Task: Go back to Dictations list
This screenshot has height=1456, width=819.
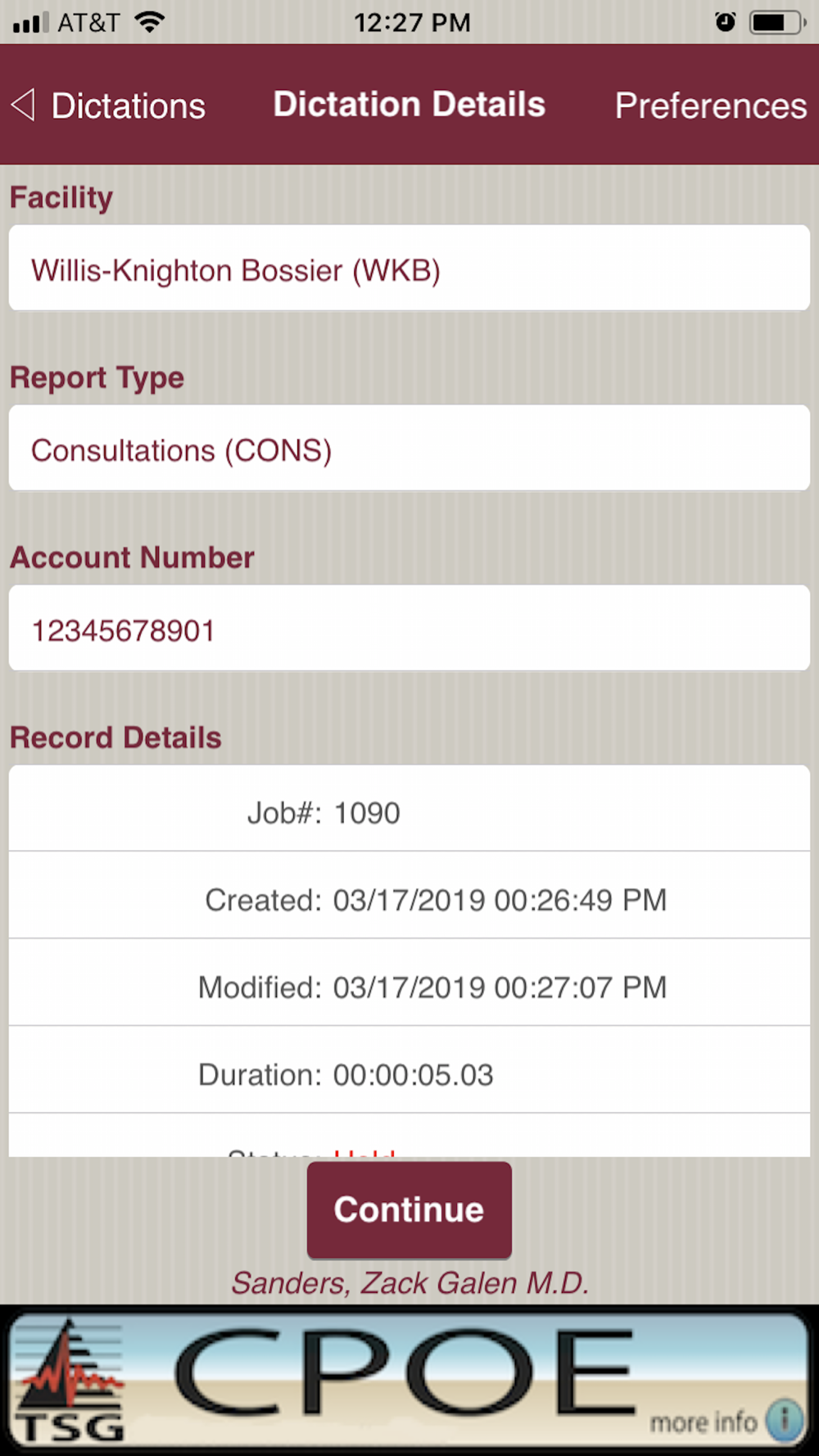Action: [x=128, y=106]
